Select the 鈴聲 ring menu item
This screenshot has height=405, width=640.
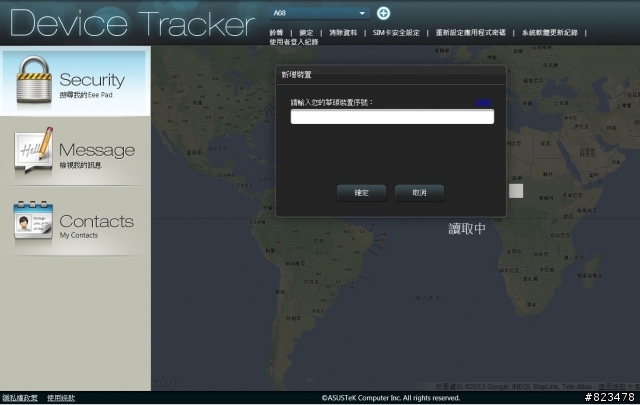(276, 33)
